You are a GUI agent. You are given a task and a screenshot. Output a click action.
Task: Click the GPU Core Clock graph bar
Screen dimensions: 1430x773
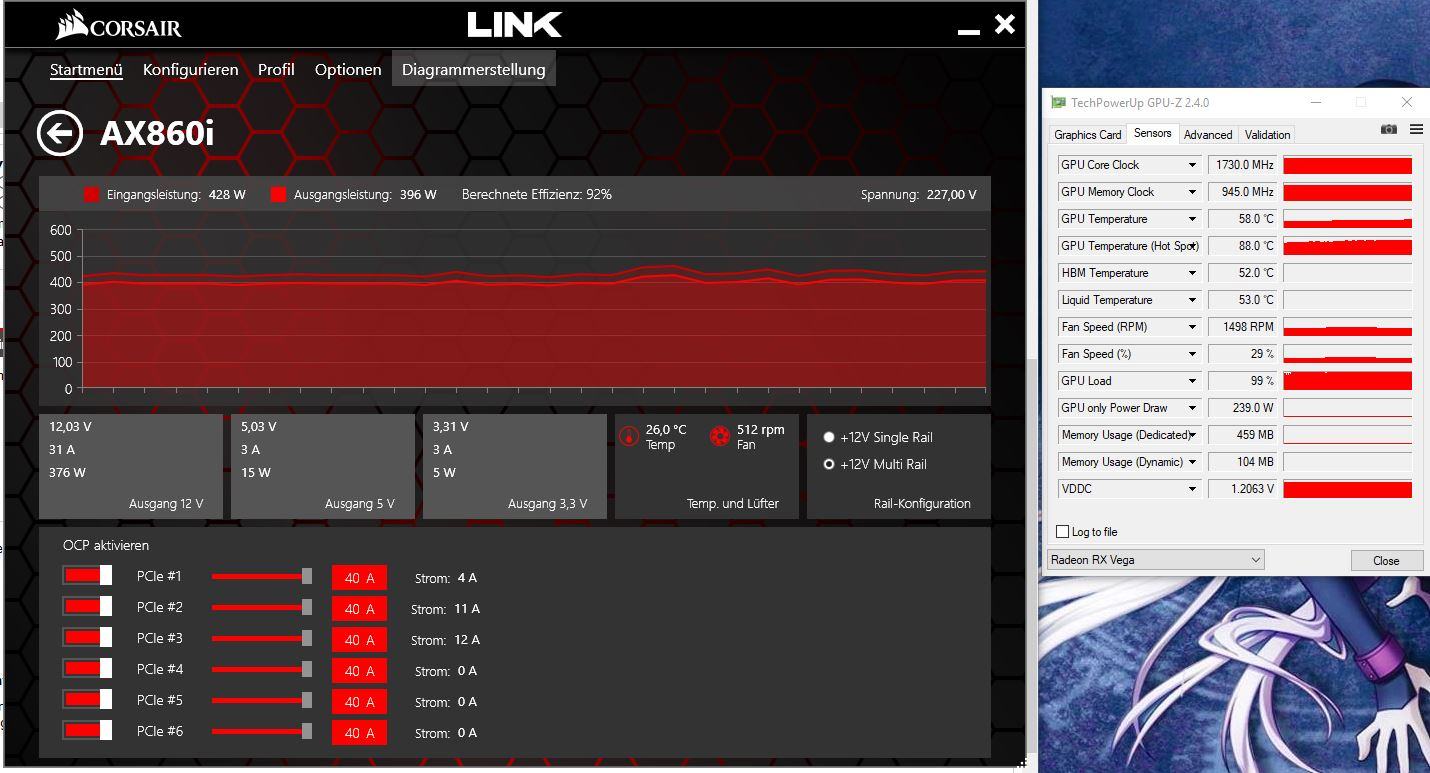(x=1347, y=165)
